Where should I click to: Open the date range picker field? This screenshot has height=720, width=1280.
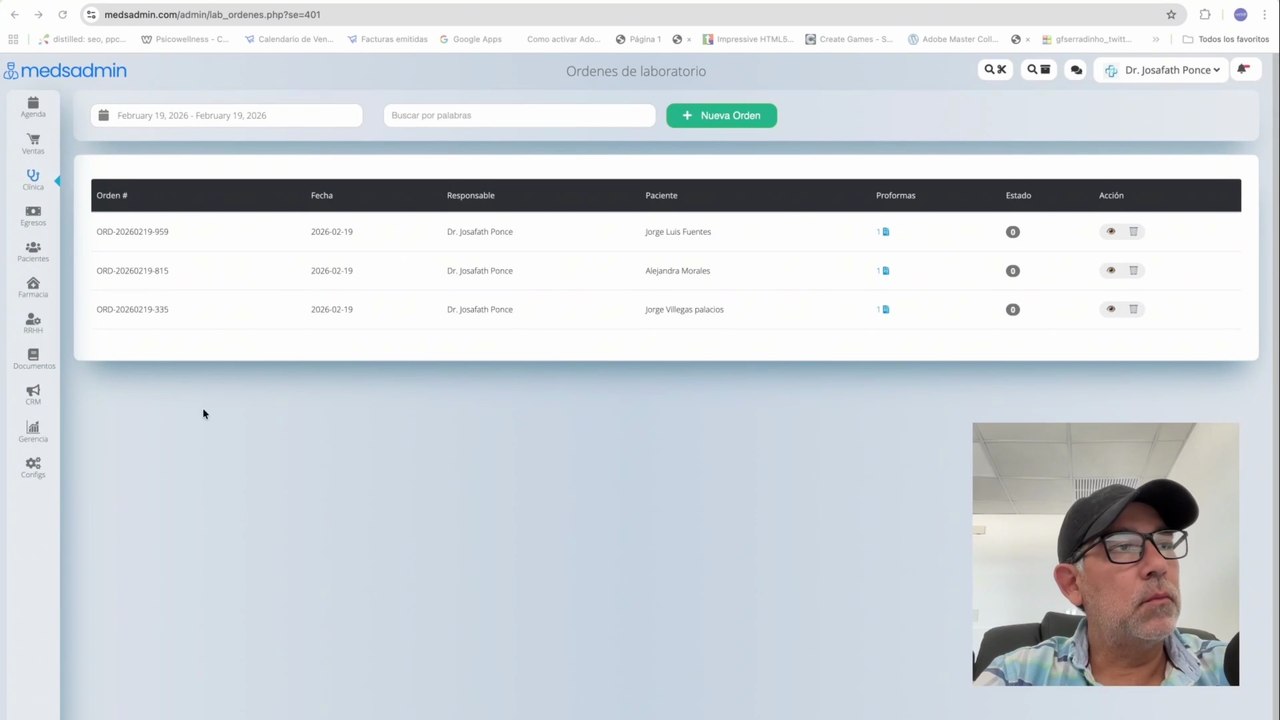[x=226, y=115]
